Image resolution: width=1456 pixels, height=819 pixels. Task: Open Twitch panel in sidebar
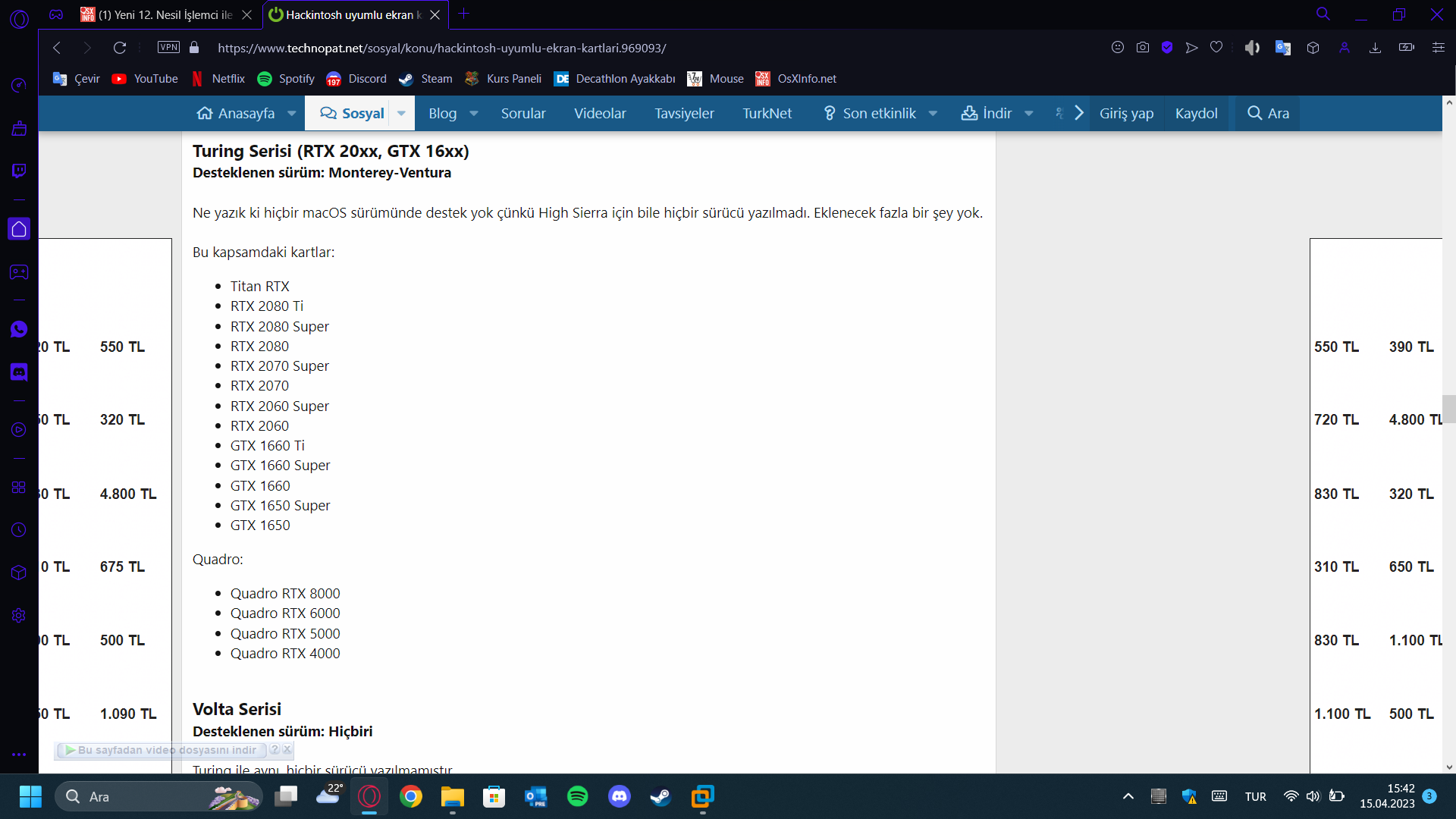(19, 171)
